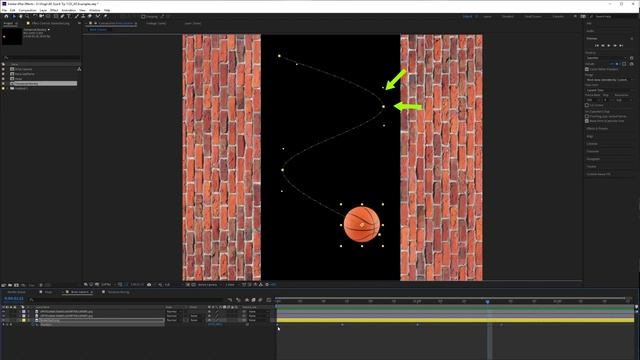Hide the selected third layer with eye toggle
Viewport: 640px width, 360px height.
pos(4,320)
